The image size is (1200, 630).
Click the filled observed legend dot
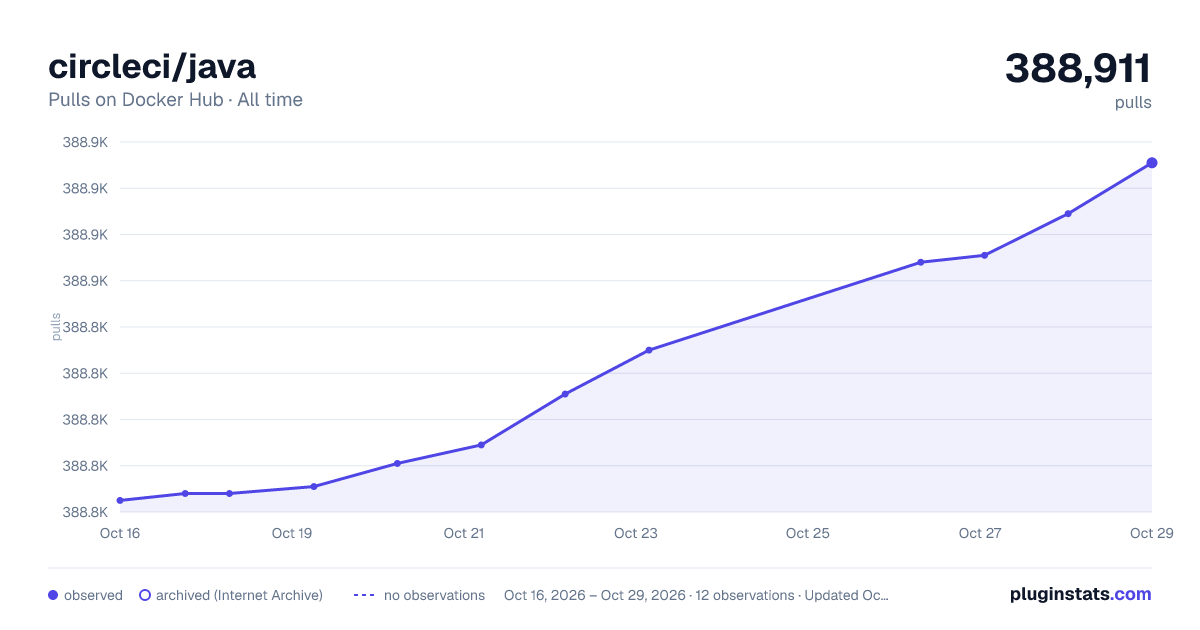pyautogui.click(x=53, y=595)
